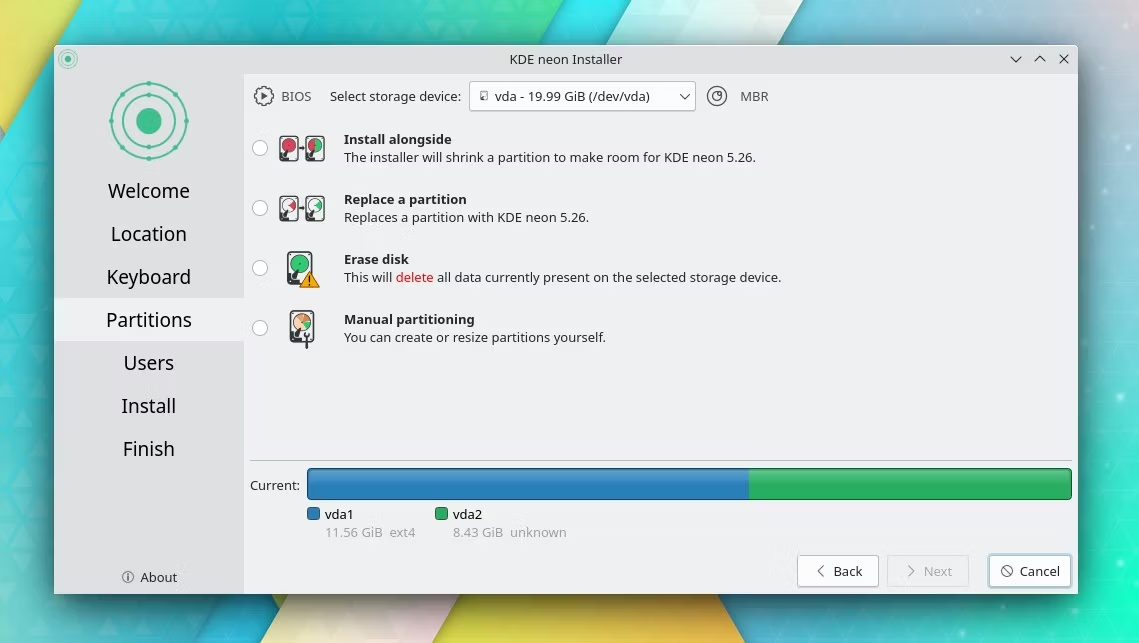Click the Install alongside disk icon
The width and height of the screenshot is (1139, 643).
tap(301, 148)
